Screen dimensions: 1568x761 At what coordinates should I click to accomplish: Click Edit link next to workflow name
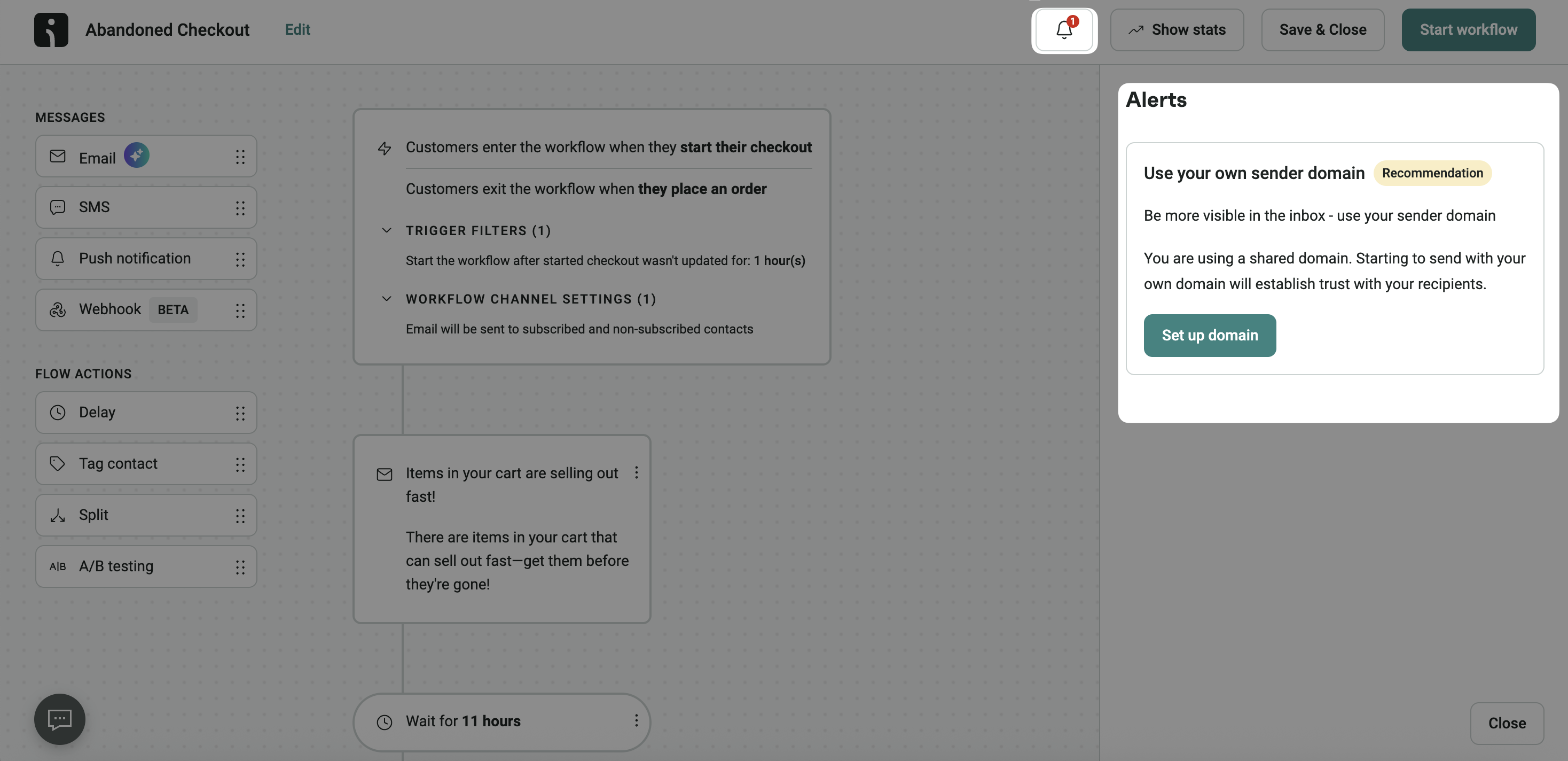click(x=297, y=30)
